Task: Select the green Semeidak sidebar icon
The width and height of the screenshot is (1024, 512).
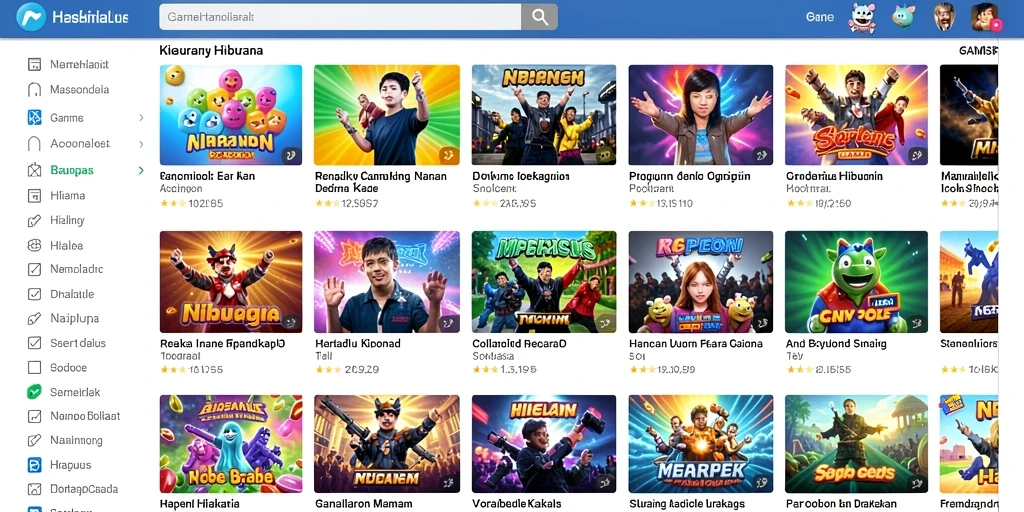Action: (x=34, y=392)
